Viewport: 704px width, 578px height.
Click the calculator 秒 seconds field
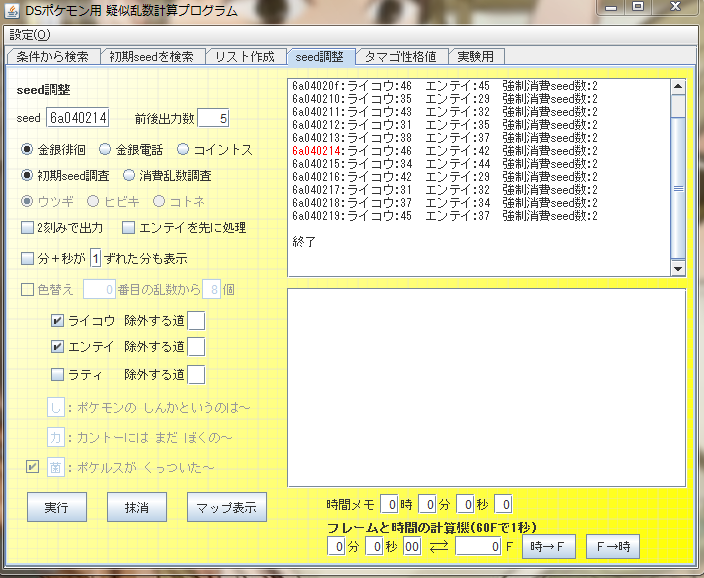(374, 547)
